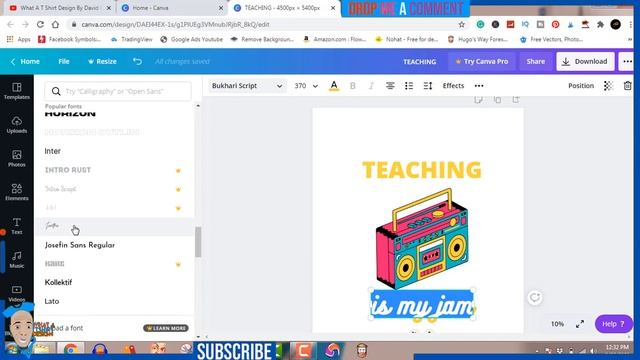Open the Effects panel

coord(453,86)
